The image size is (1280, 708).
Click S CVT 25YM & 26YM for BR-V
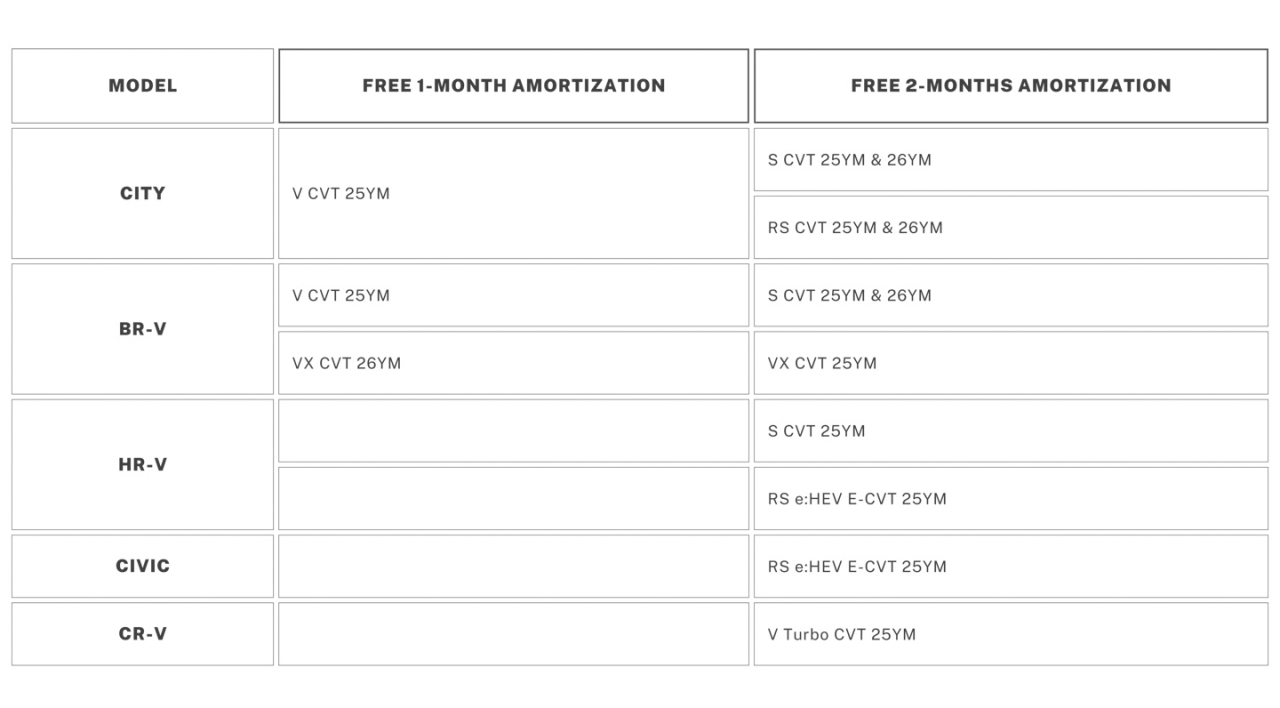tap(849, 295)
